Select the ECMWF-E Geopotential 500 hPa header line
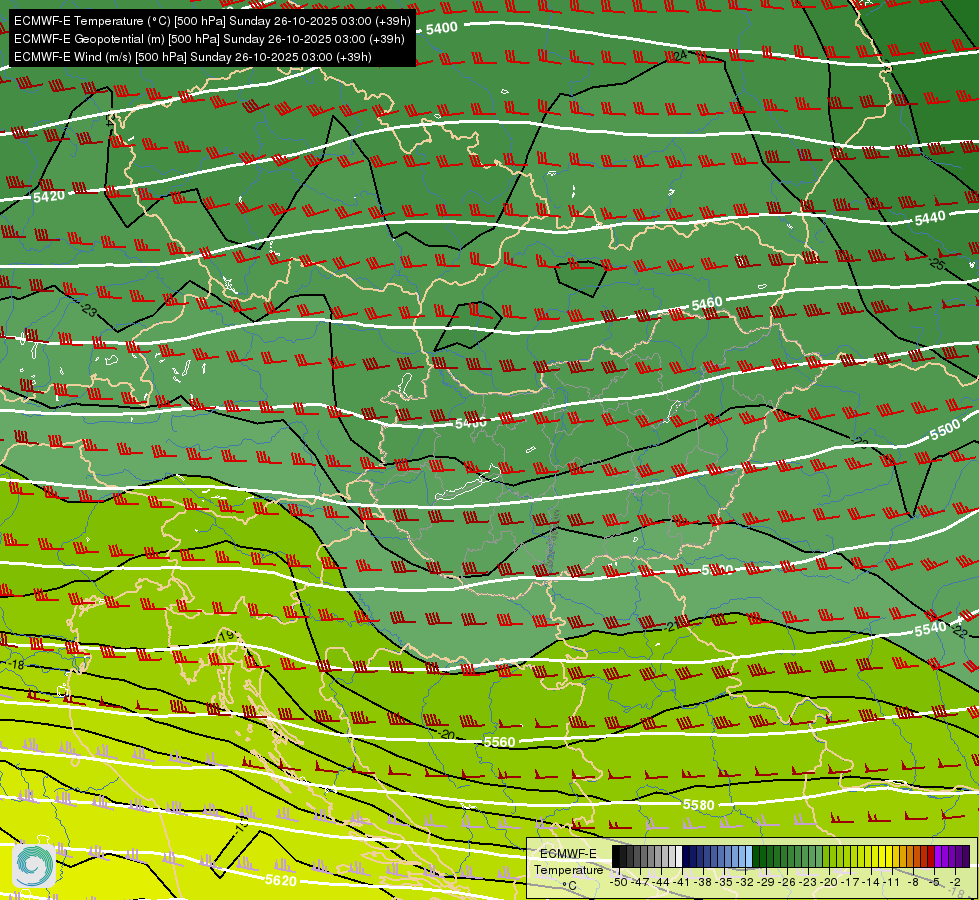Screen dimensions: 979x900 209,39
